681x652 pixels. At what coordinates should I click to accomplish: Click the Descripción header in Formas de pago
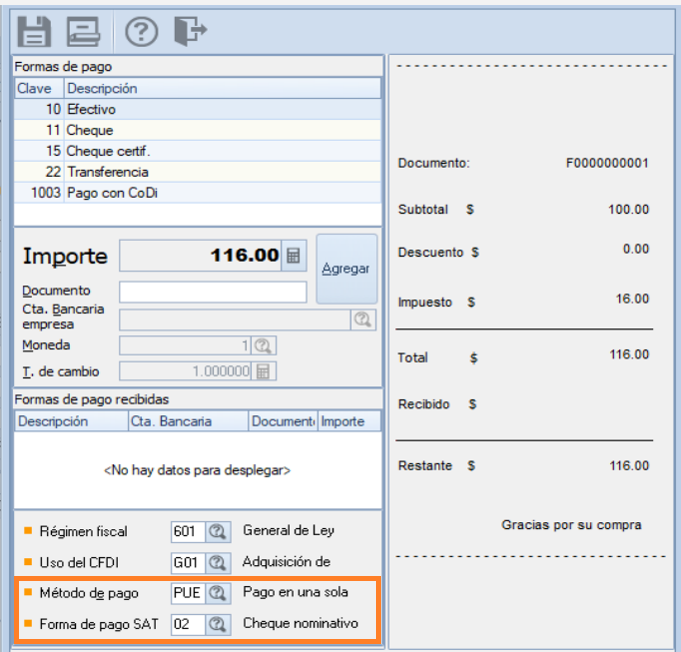[222, 89]
